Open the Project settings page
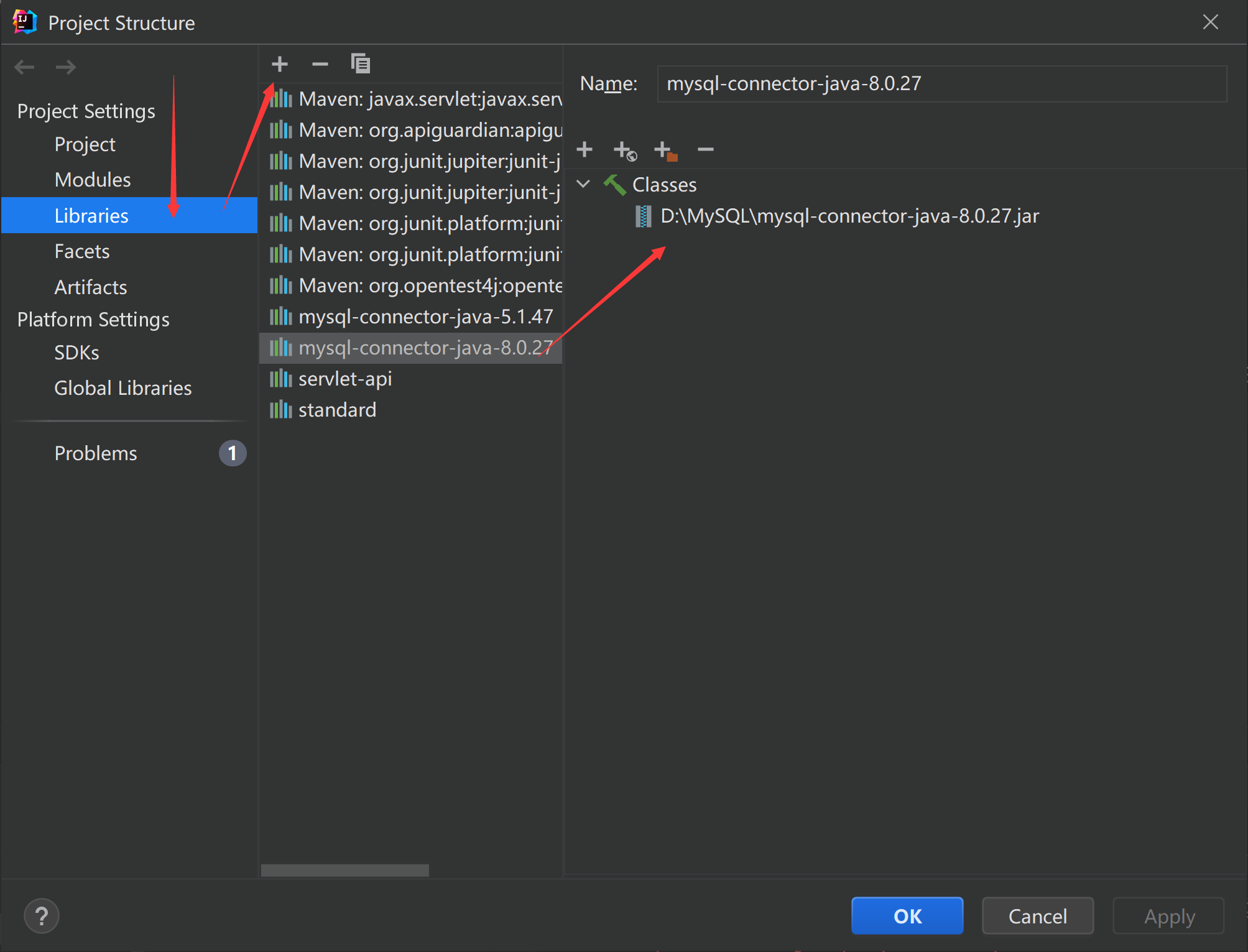The height and width of the screenshot is (952, 1248). (85, 144)
